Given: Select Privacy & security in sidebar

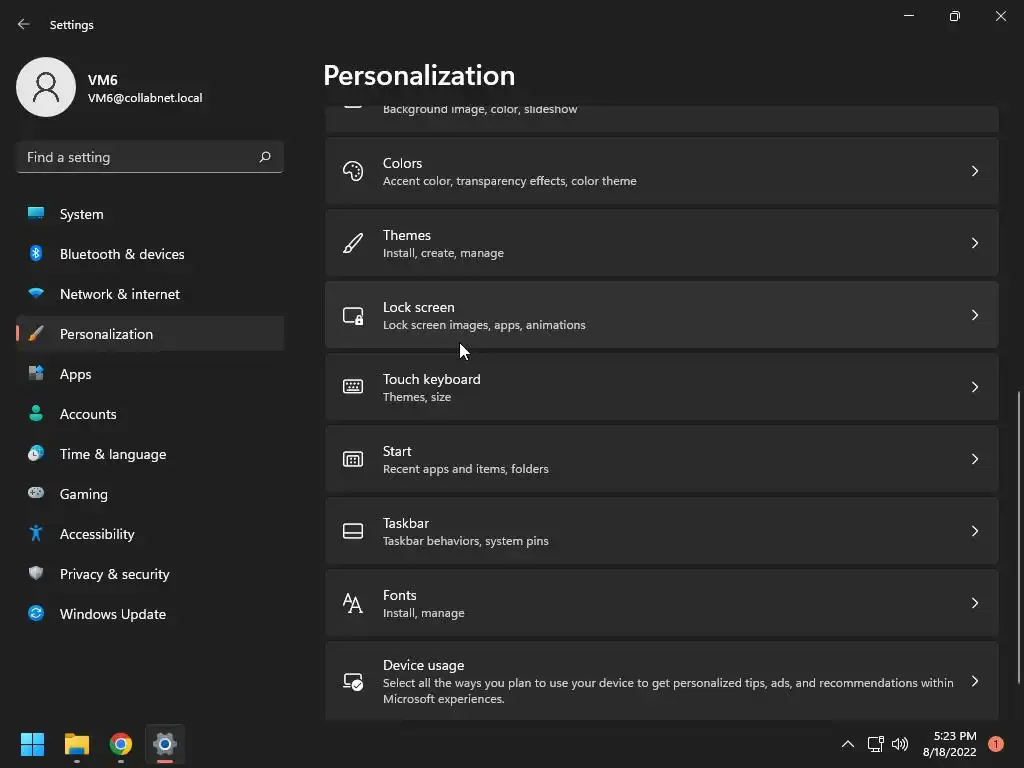Looking at the screenshot, I should tap(114, 574).
